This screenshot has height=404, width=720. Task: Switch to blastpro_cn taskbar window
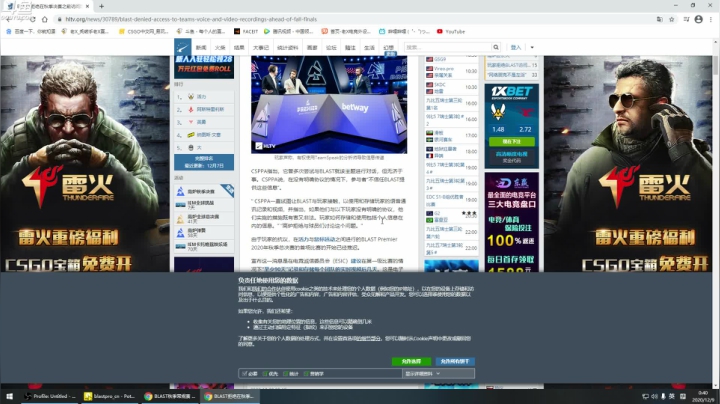pos(110,396)
